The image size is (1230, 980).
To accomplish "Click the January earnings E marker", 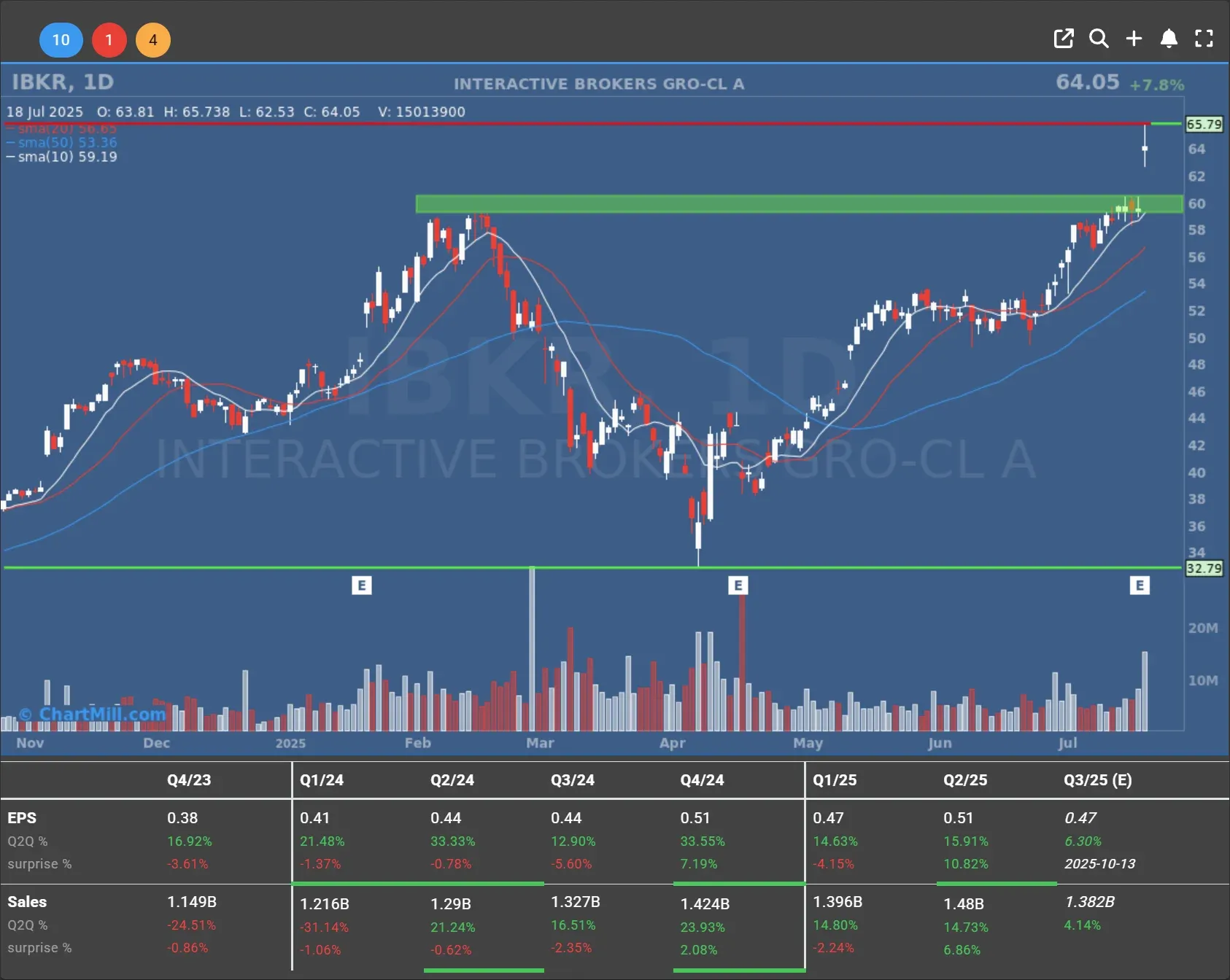I will pos(362,586).
